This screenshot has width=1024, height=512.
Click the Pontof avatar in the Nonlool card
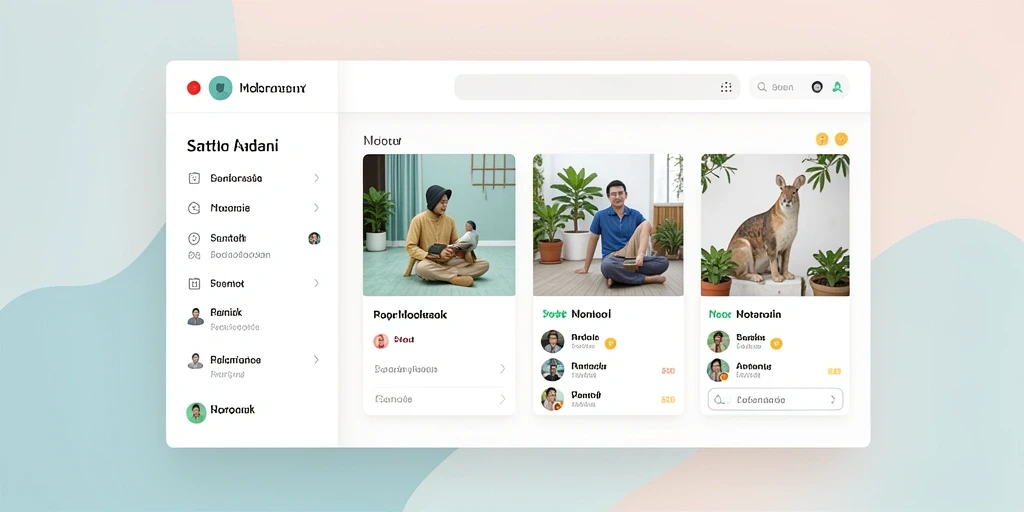(552, 398)
